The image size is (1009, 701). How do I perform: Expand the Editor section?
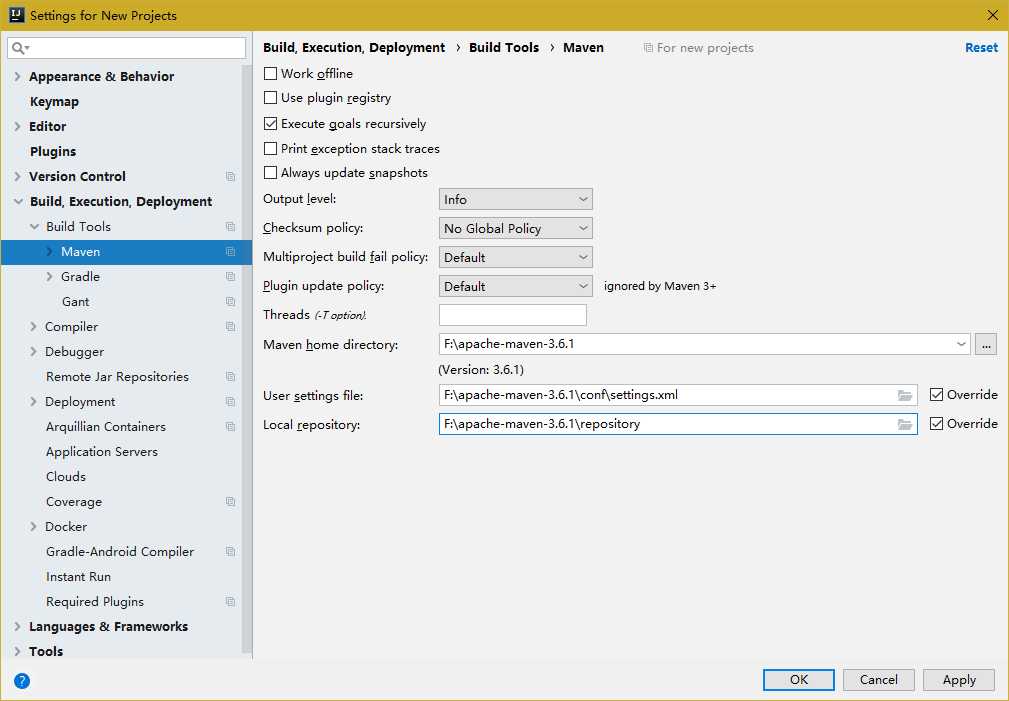(x=17, y=127)
